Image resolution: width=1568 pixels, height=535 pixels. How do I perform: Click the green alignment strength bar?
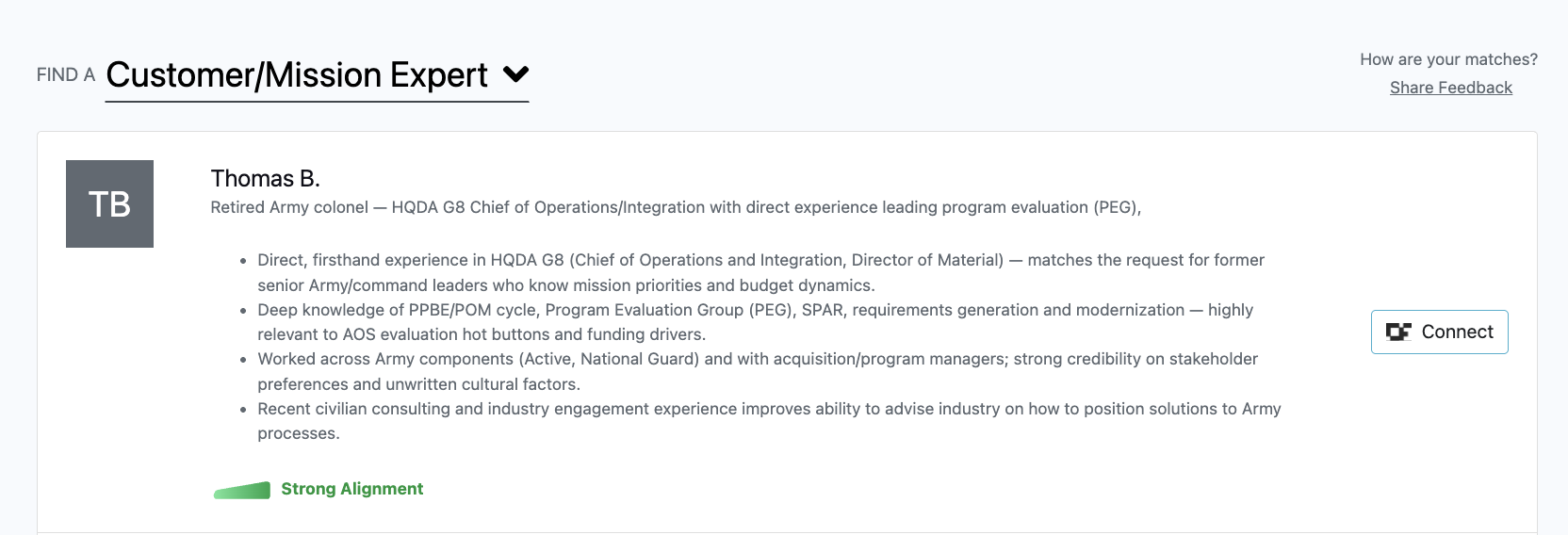242,490
